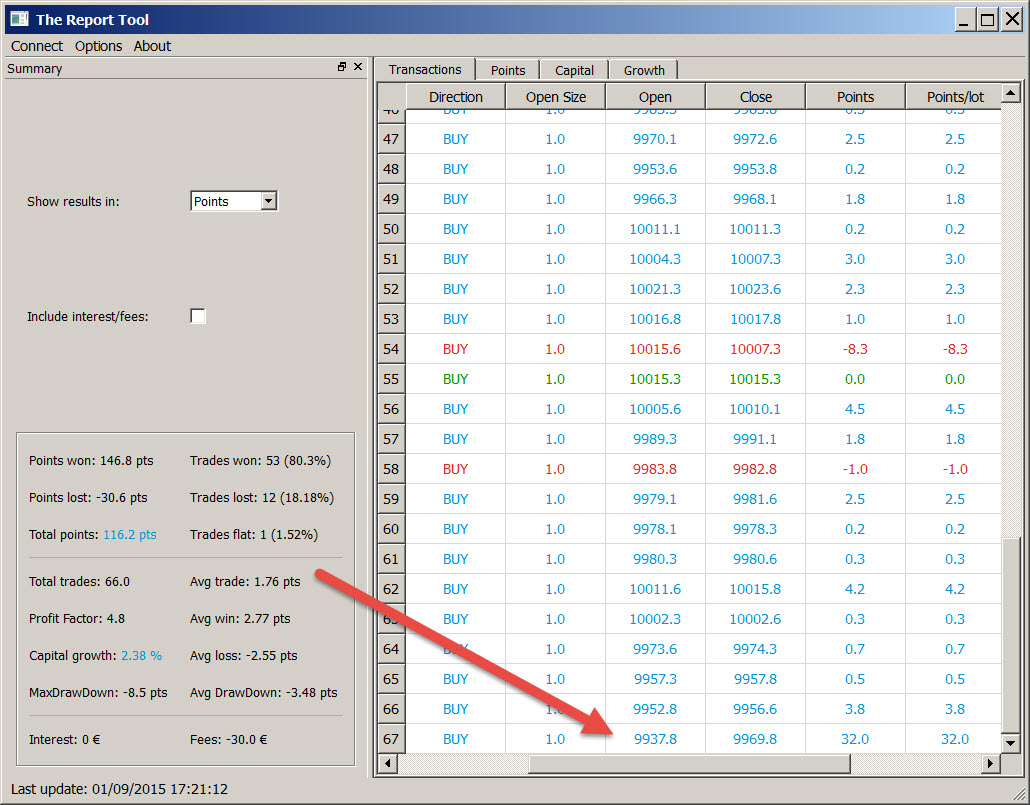Maximize the Report Tool window
Image resolution: width=1030 pixels, height=805 pixels.
click(x=987, y=19)
